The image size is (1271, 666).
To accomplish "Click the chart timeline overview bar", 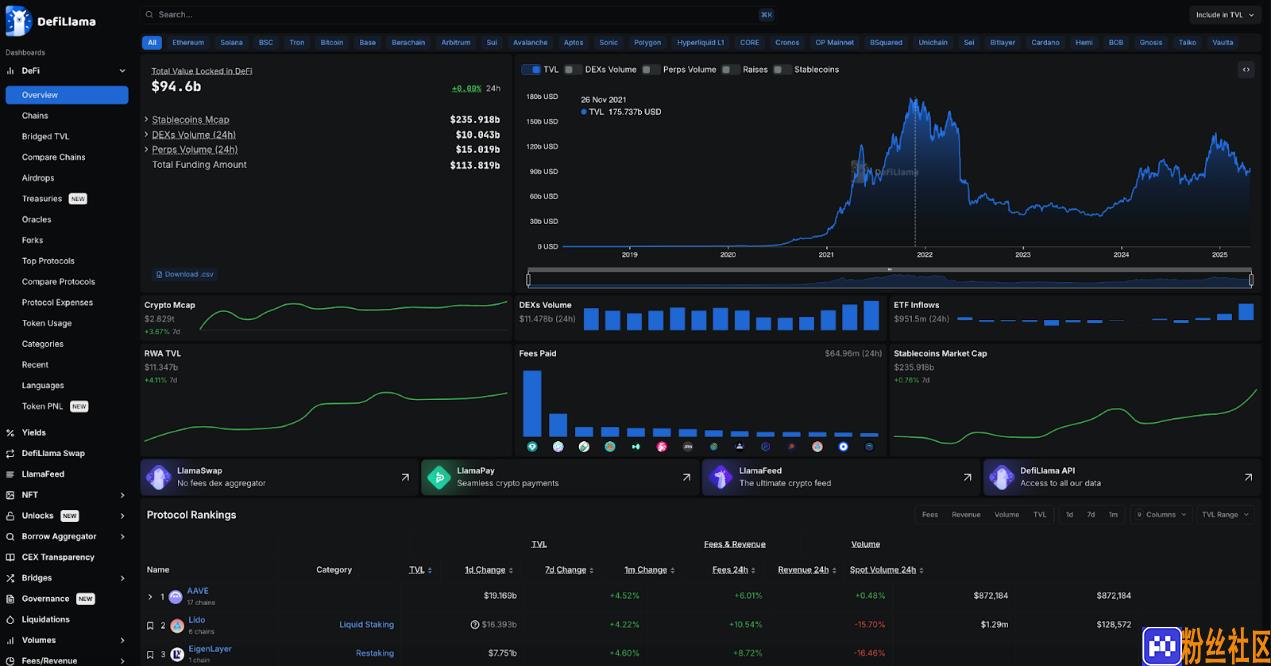I will [890, 280].
